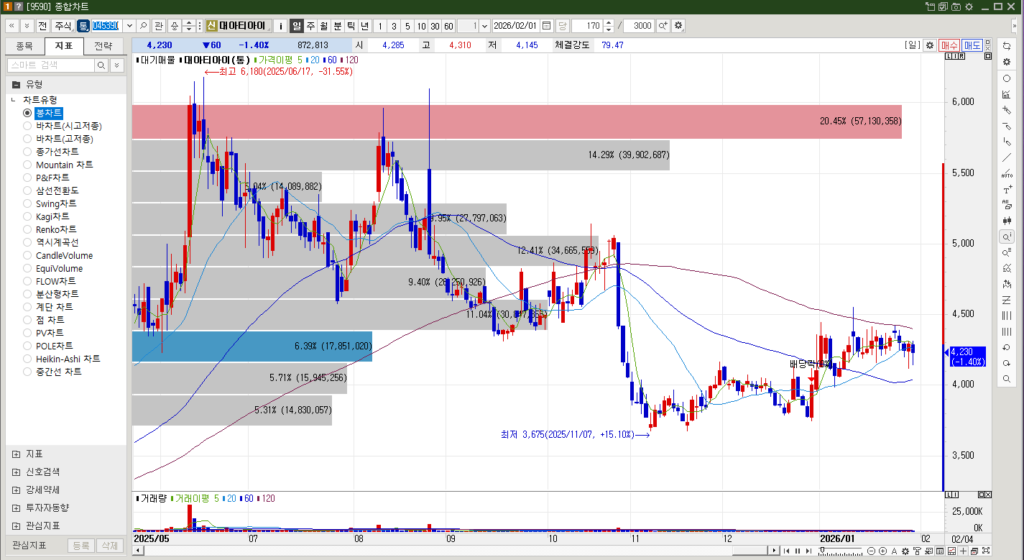Click the magnifier zoom tool in right toolbar
1024x560 pixels.
(x=1005, y=237)
